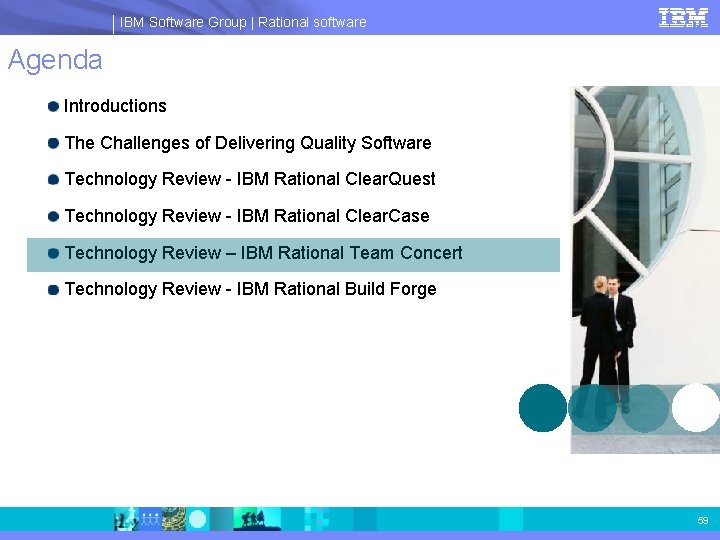Click the photo of two people talking

645,270
